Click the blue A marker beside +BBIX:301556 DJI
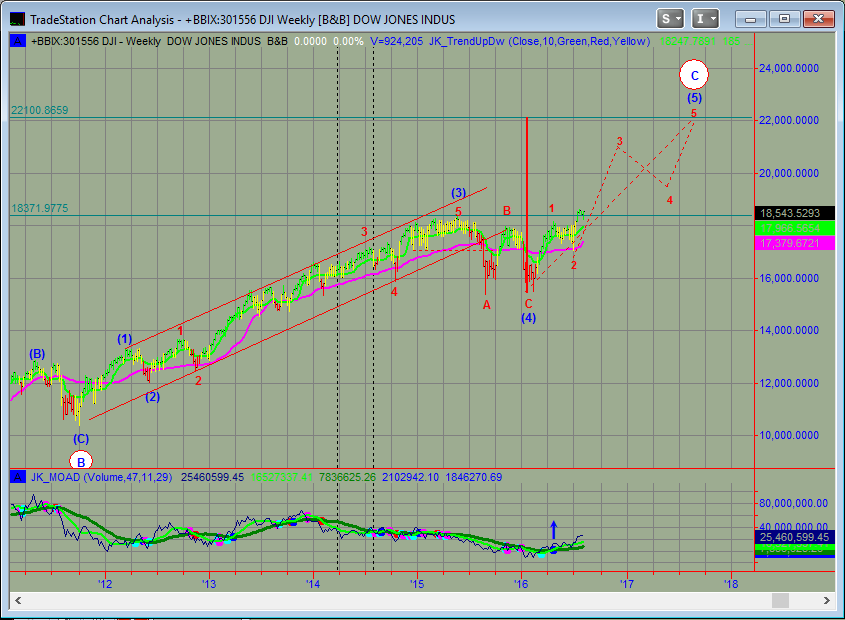This screenshot has width=845, height=620. click(18, 41)
